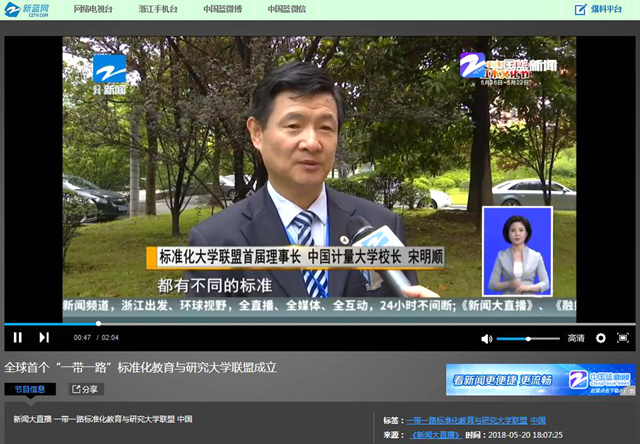Open the 《新闻大直播》 source link
Image resolution: width=640 pixels, height=444 pixels.
click(x=434, y=435)
